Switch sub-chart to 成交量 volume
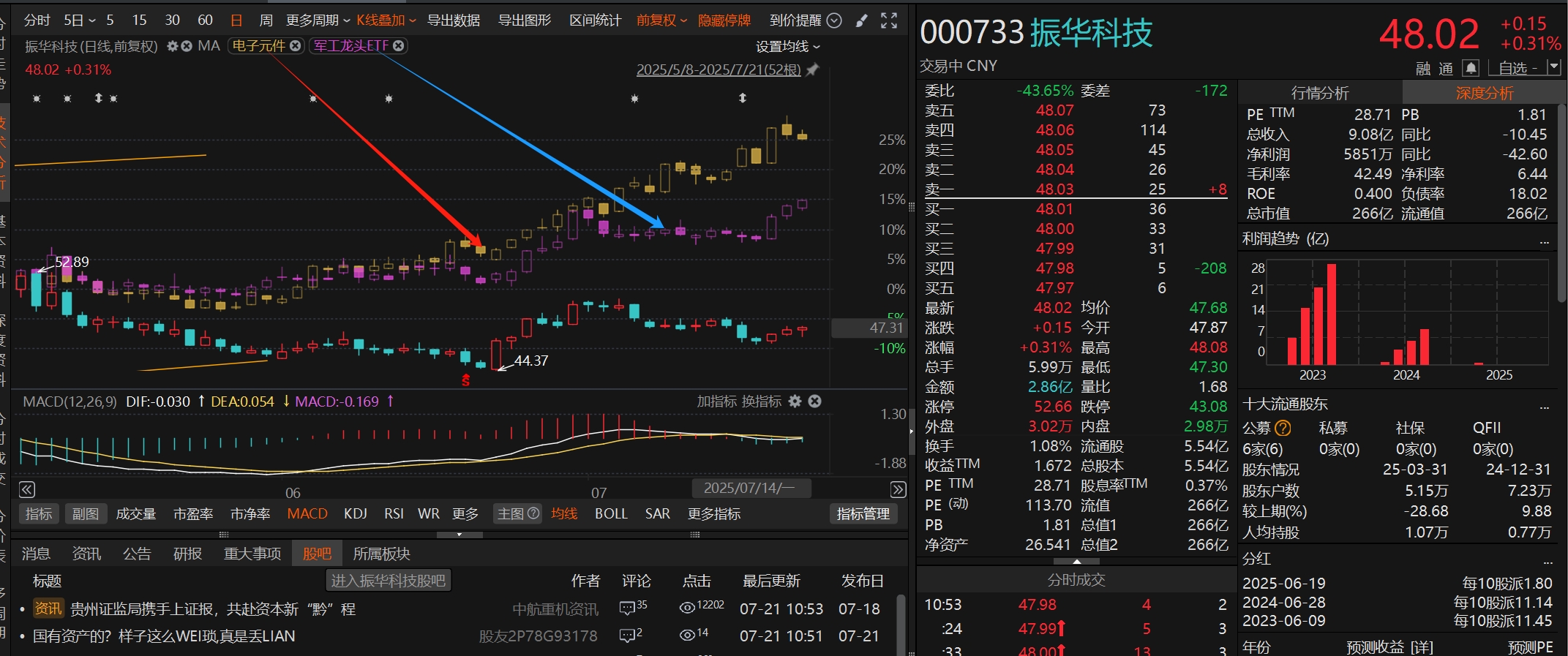The image size is (1568, 656). 135,514
